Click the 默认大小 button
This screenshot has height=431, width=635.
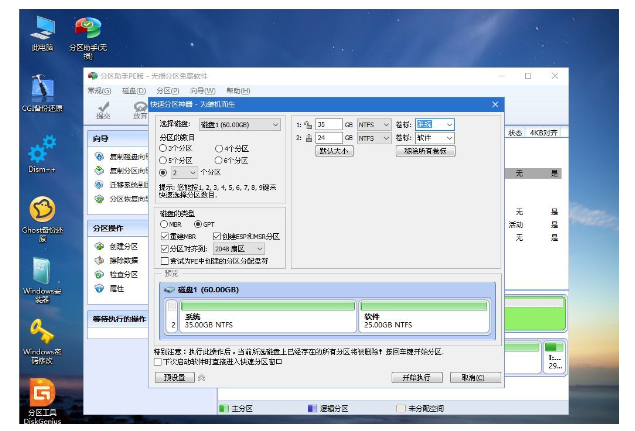click(334, 151)
